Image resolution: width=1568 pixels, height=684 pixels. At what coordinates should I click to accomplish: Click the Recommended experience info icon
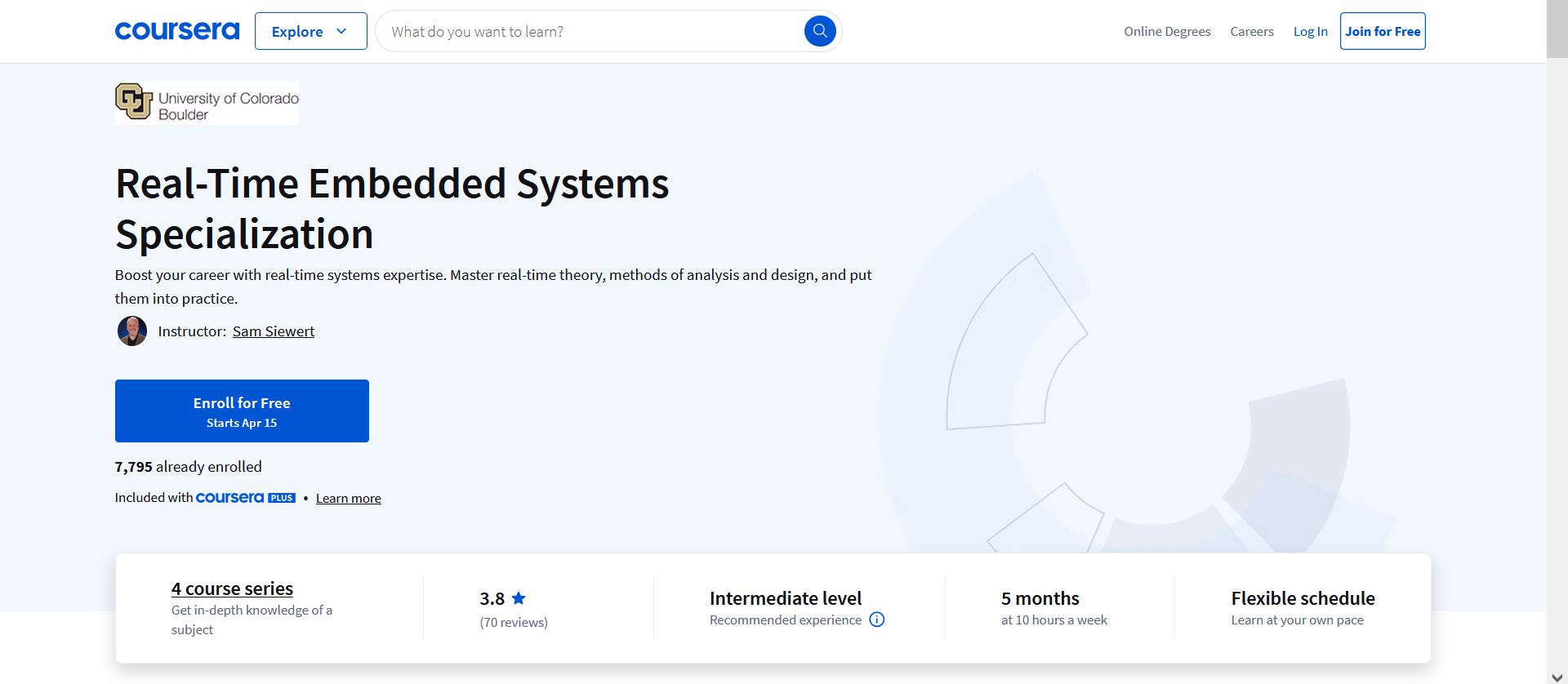[877, 620]
